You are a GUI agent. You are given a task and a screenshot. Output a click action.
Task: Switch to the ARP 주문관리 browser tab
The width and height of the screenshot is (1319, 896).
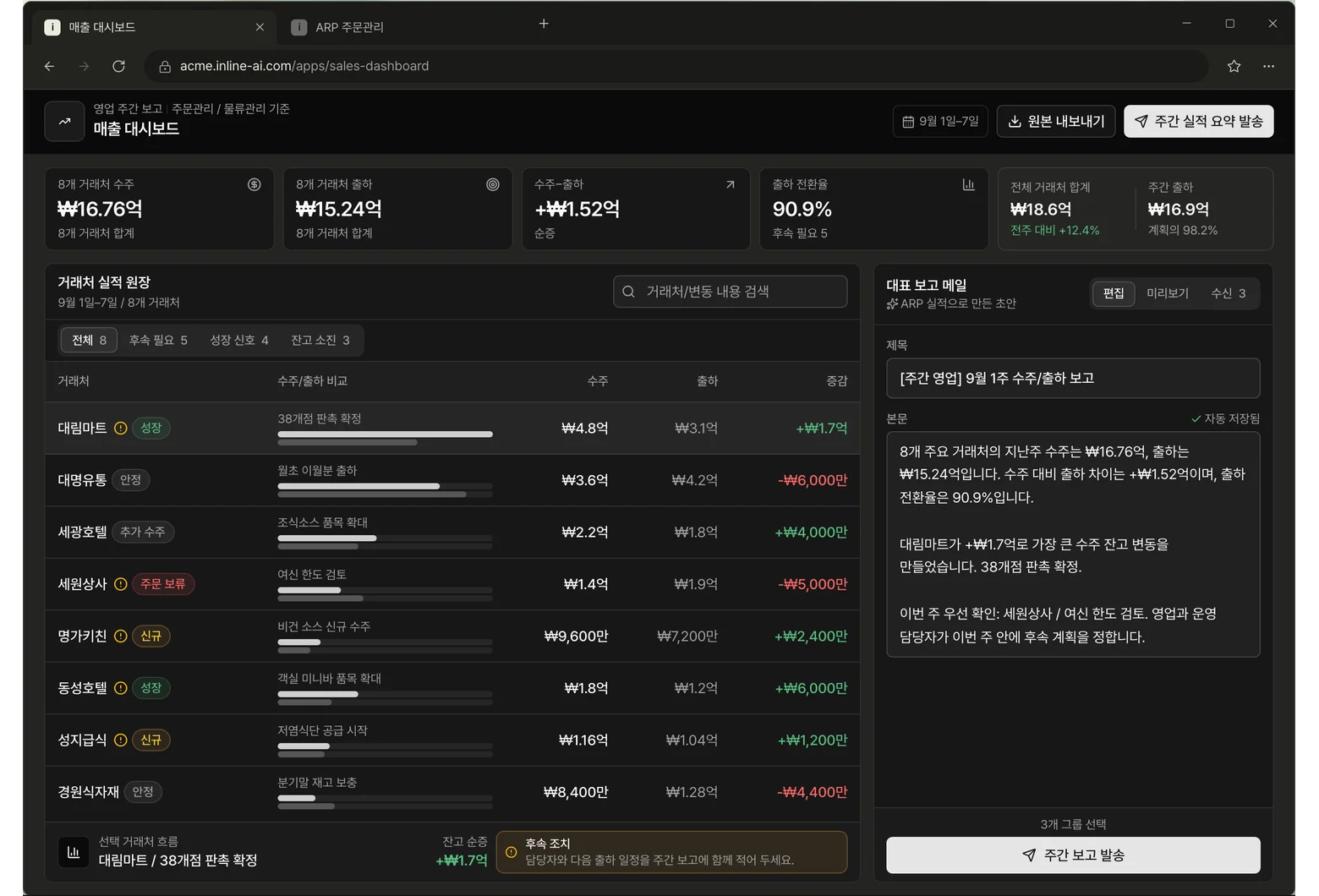click(349, 27)
